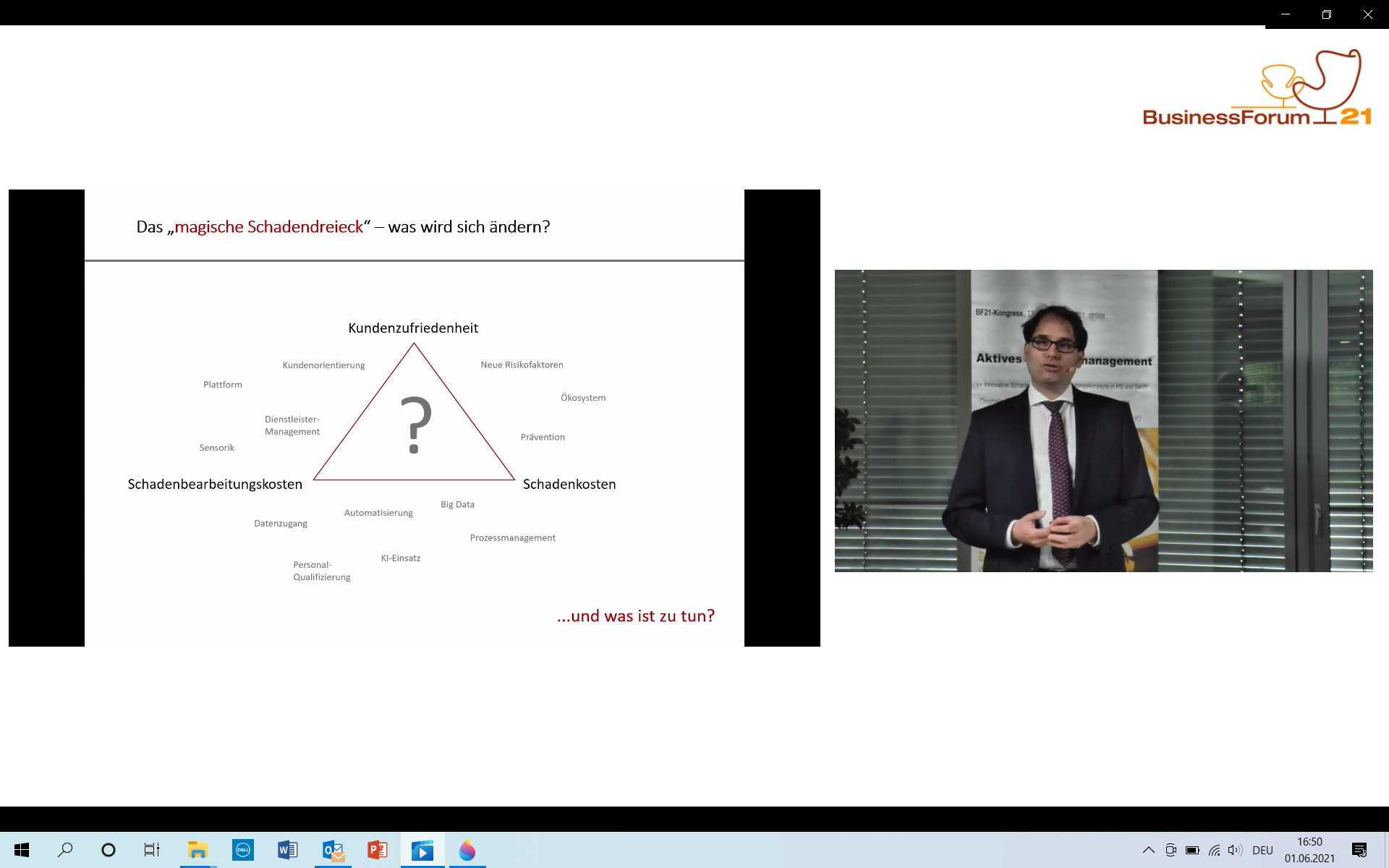Open the battery status tray icon

click(x=1192, y=850)
